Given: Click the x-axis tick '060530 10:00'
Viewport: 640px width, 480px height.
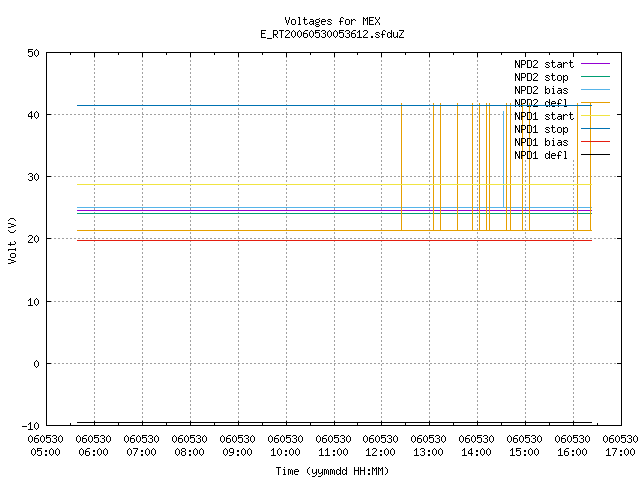Looking at the screenshot, I should point(285,446).
